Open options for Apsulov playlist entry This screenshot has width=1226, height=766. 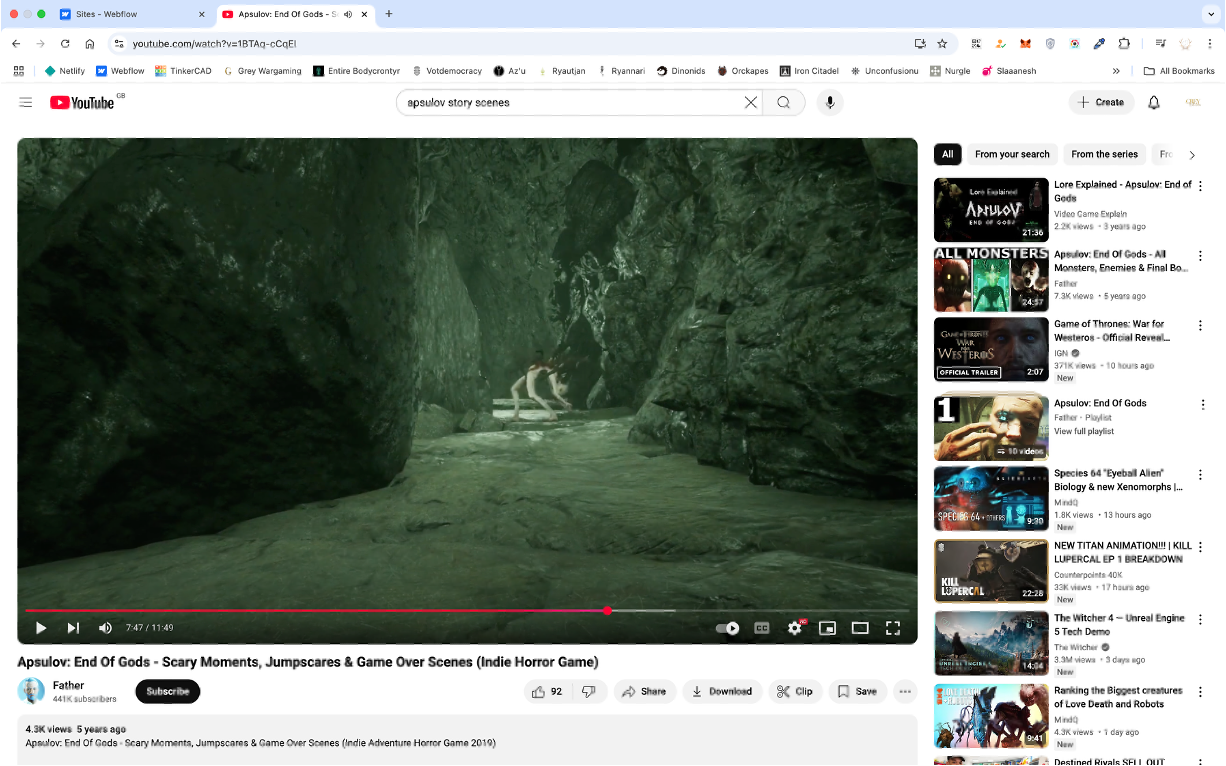(x=1201, y=405)
